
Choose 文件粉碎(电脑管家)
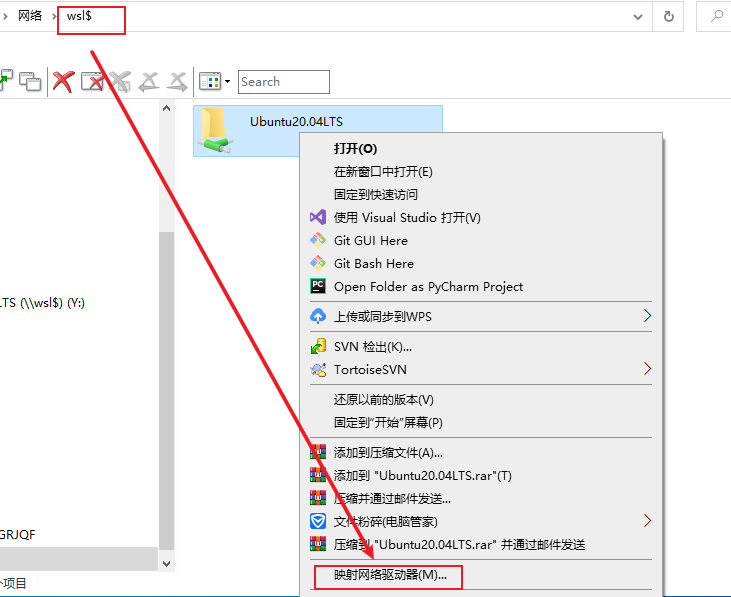pos(481,522)
